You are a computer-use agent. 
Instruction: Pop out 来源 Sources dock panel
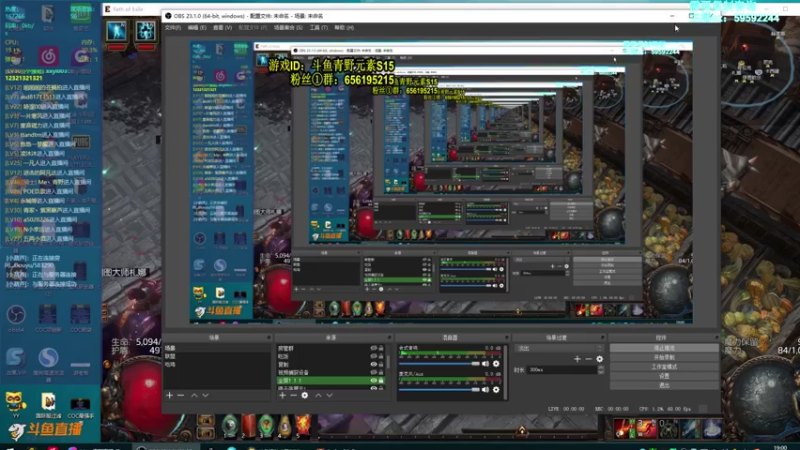point(389,337)
